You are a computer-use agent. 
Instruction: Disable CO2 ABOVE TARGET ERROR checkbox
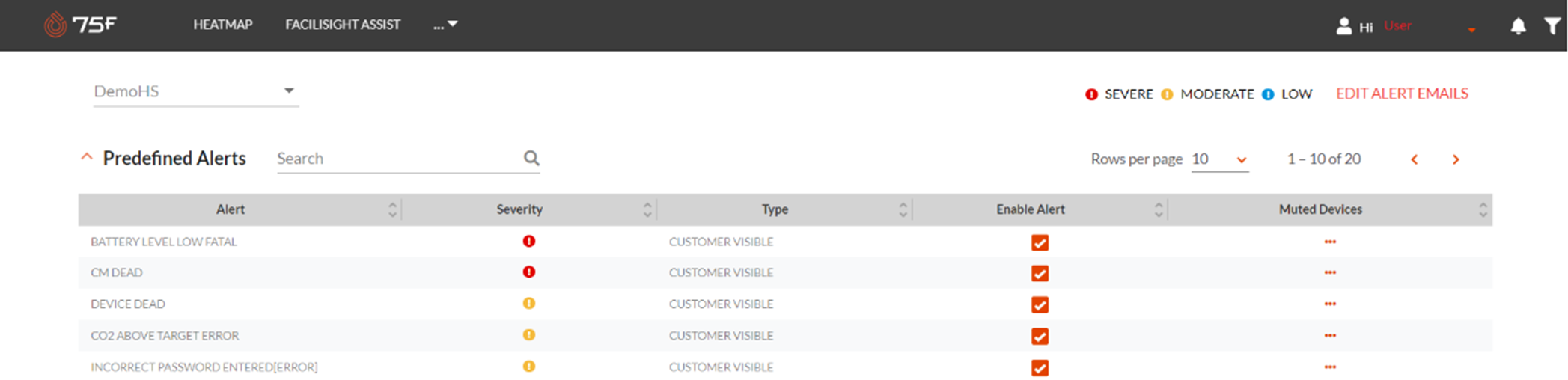pyautogui.click(x=1040, y=336)
